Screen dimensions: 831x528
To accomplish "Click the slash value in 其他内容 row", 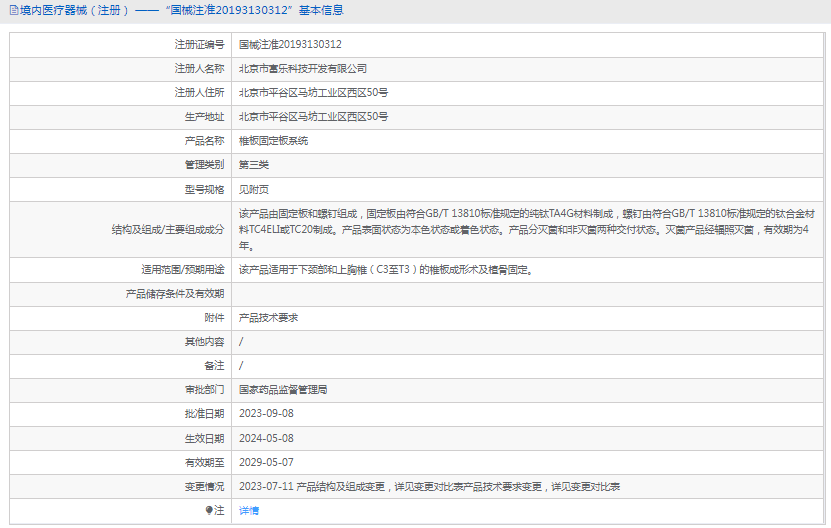I will (x=241, y=341).
